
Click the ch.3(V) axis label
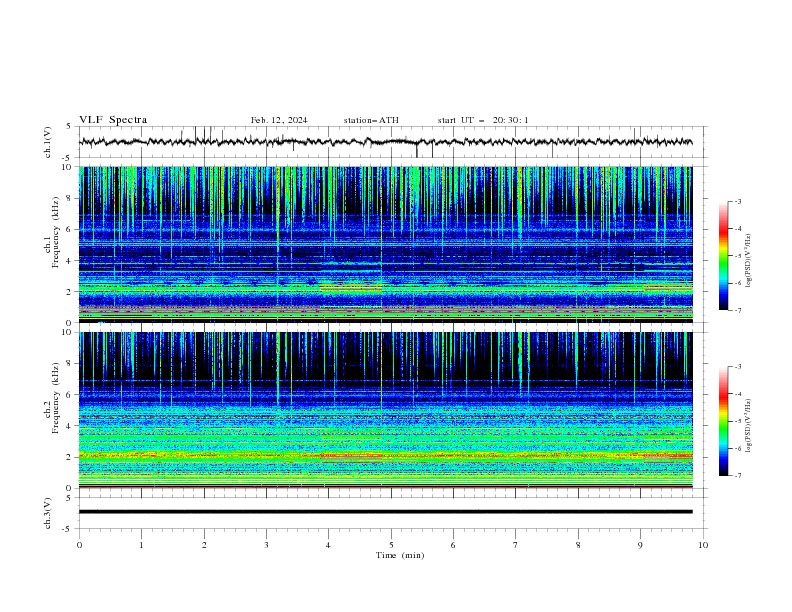click(x=48, y=513)
